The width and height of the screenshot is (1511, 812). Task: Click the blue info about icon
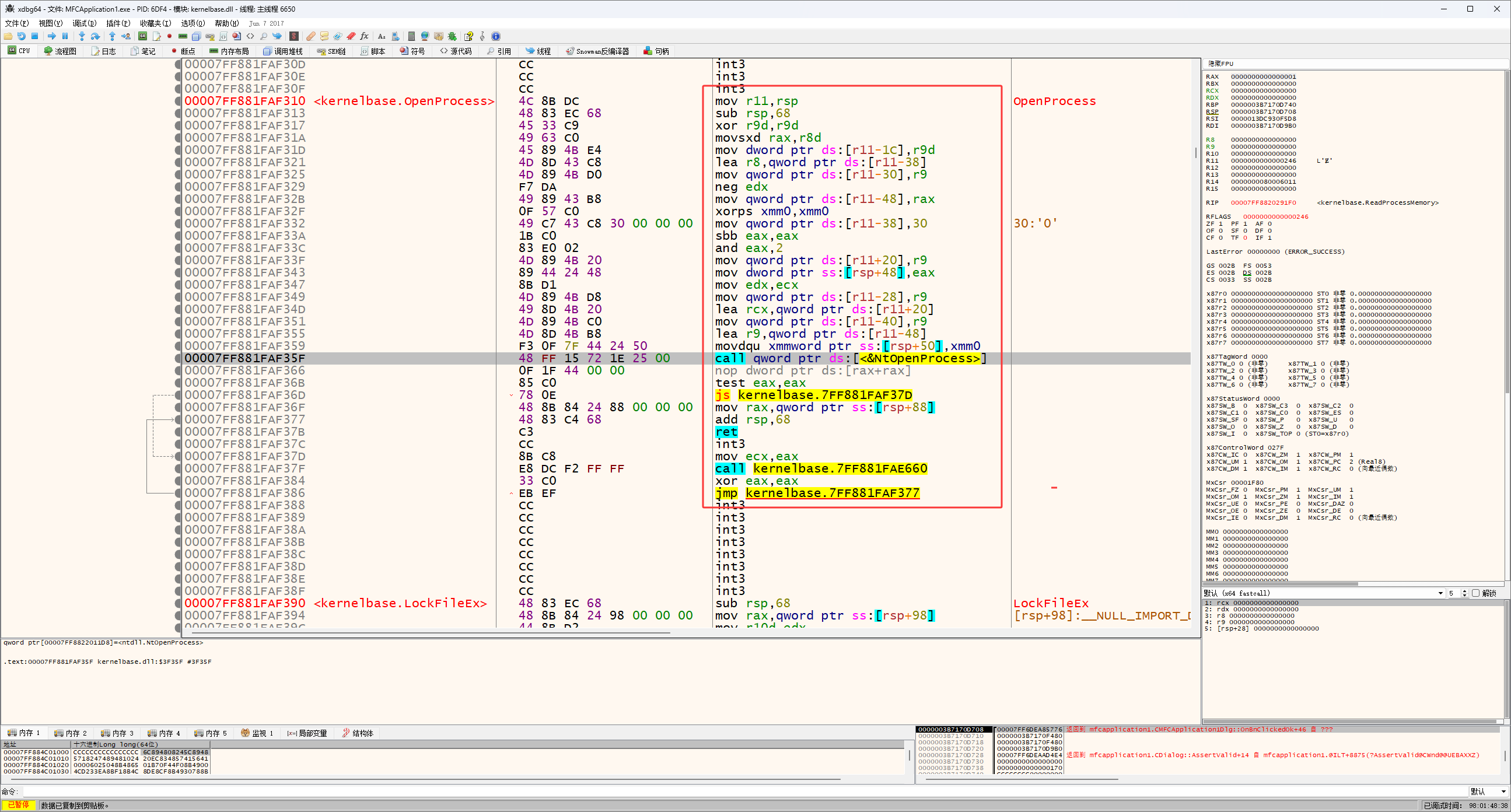tap(496, 36)
